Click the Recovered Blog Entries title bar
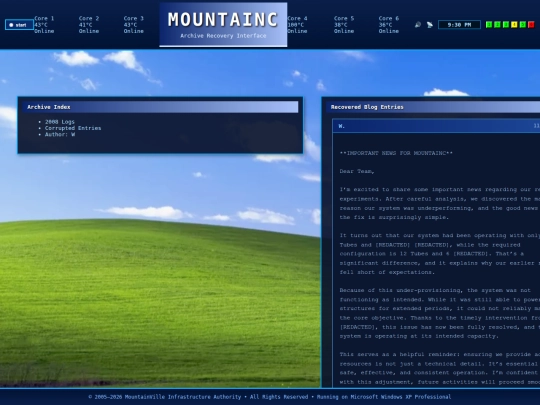This screenshot has width=540, height=405. click(433, 107)
